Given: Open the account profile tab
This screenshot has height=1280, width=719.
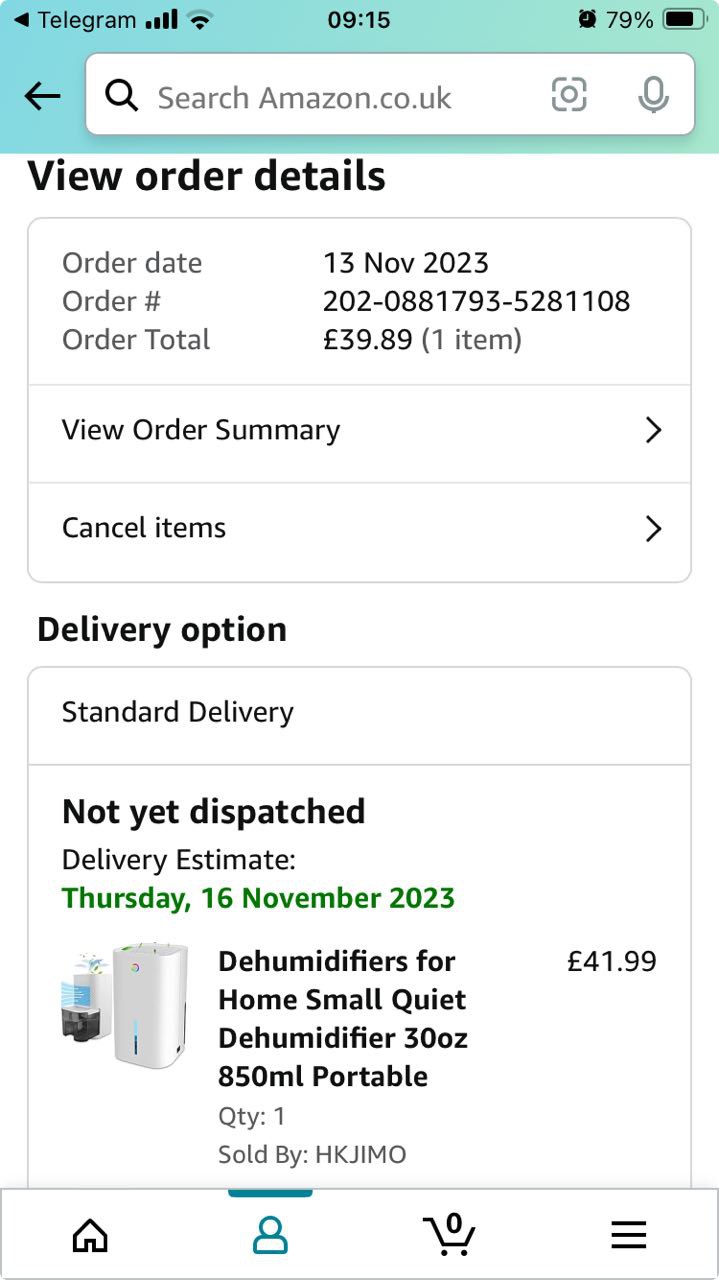Looking at the screenshot, I should coord(270,1236).
